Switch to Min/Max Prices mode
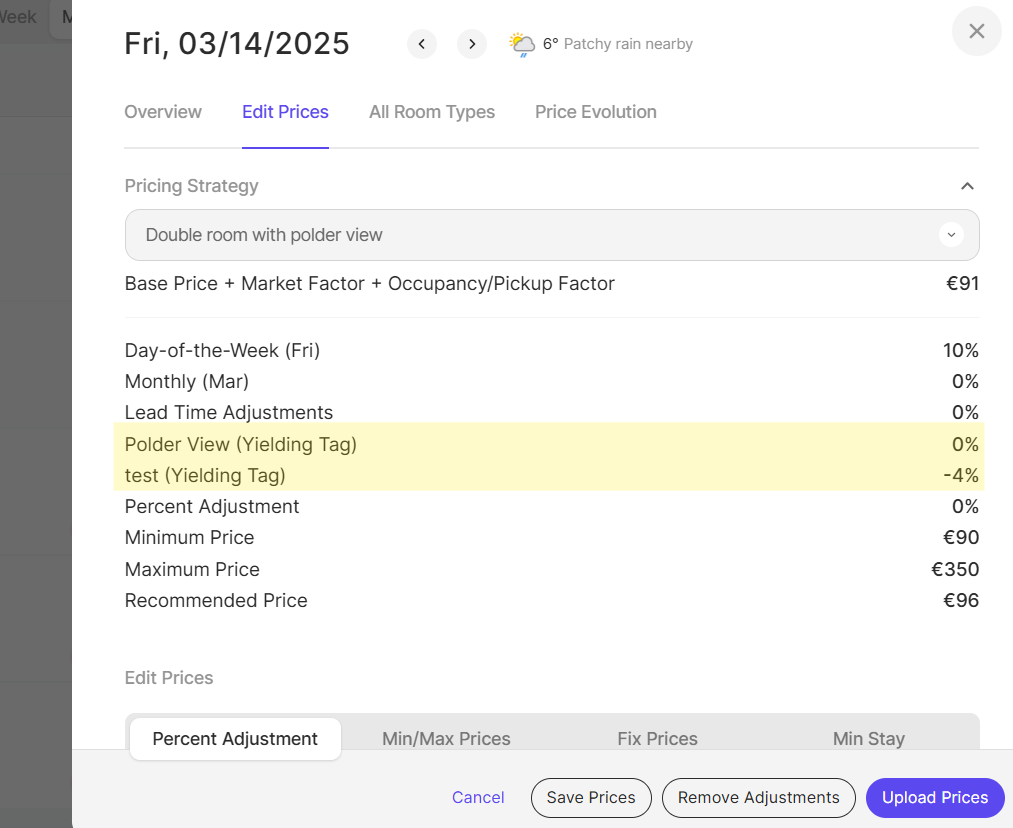 [446, 739]
